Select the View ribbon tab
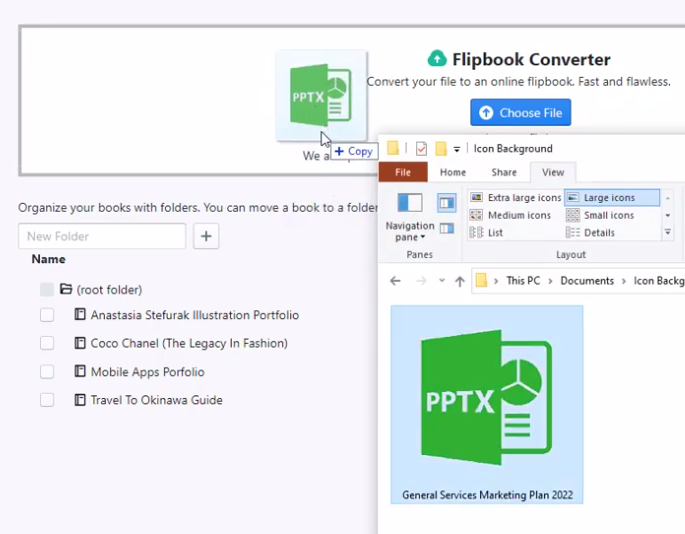This screenshot has width=685, height=534. tap(553, 172)
